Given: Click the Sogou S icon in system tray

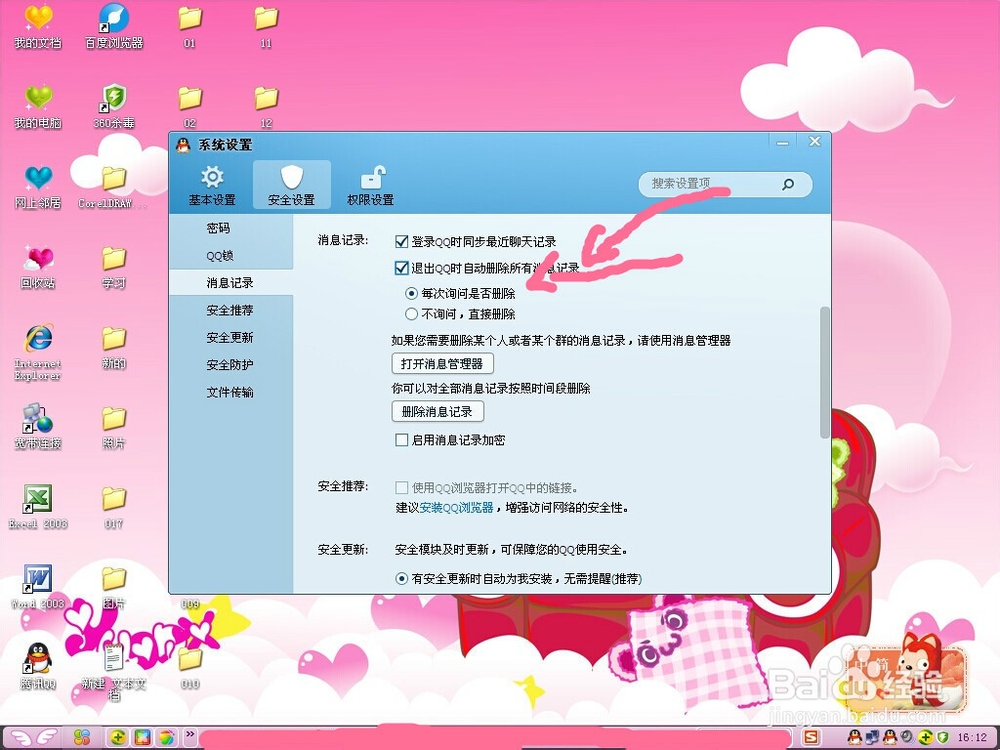Looking at the screenshot, I should pyautogui.click(x=810, y=738).
